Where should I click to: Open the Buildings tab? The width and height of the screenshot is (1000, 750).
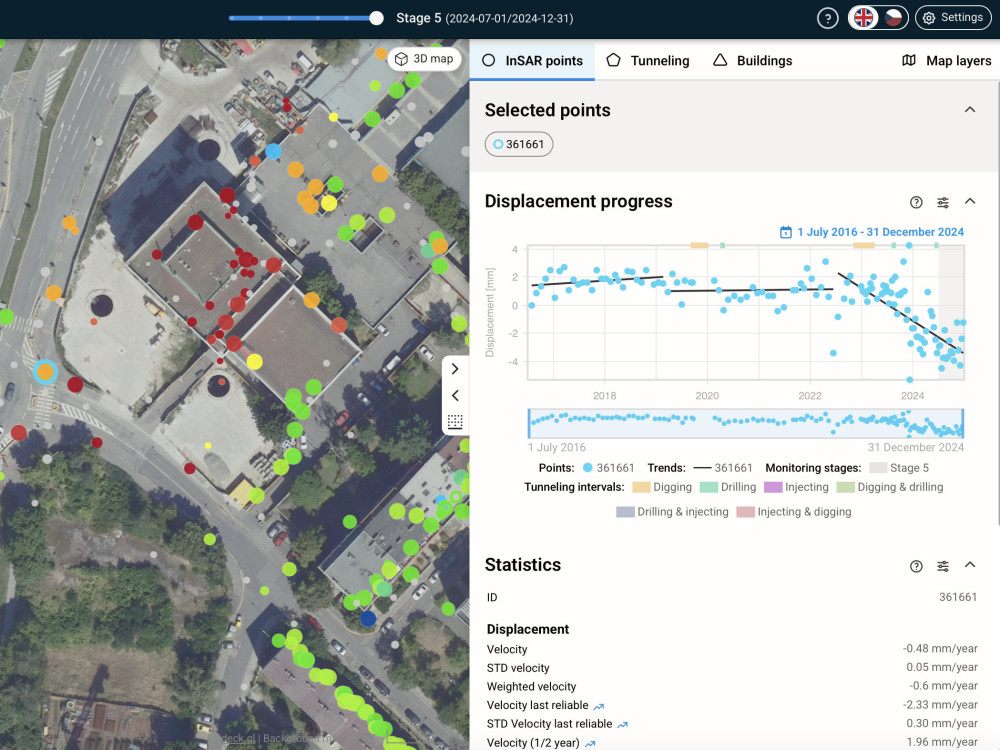point(753,61)
